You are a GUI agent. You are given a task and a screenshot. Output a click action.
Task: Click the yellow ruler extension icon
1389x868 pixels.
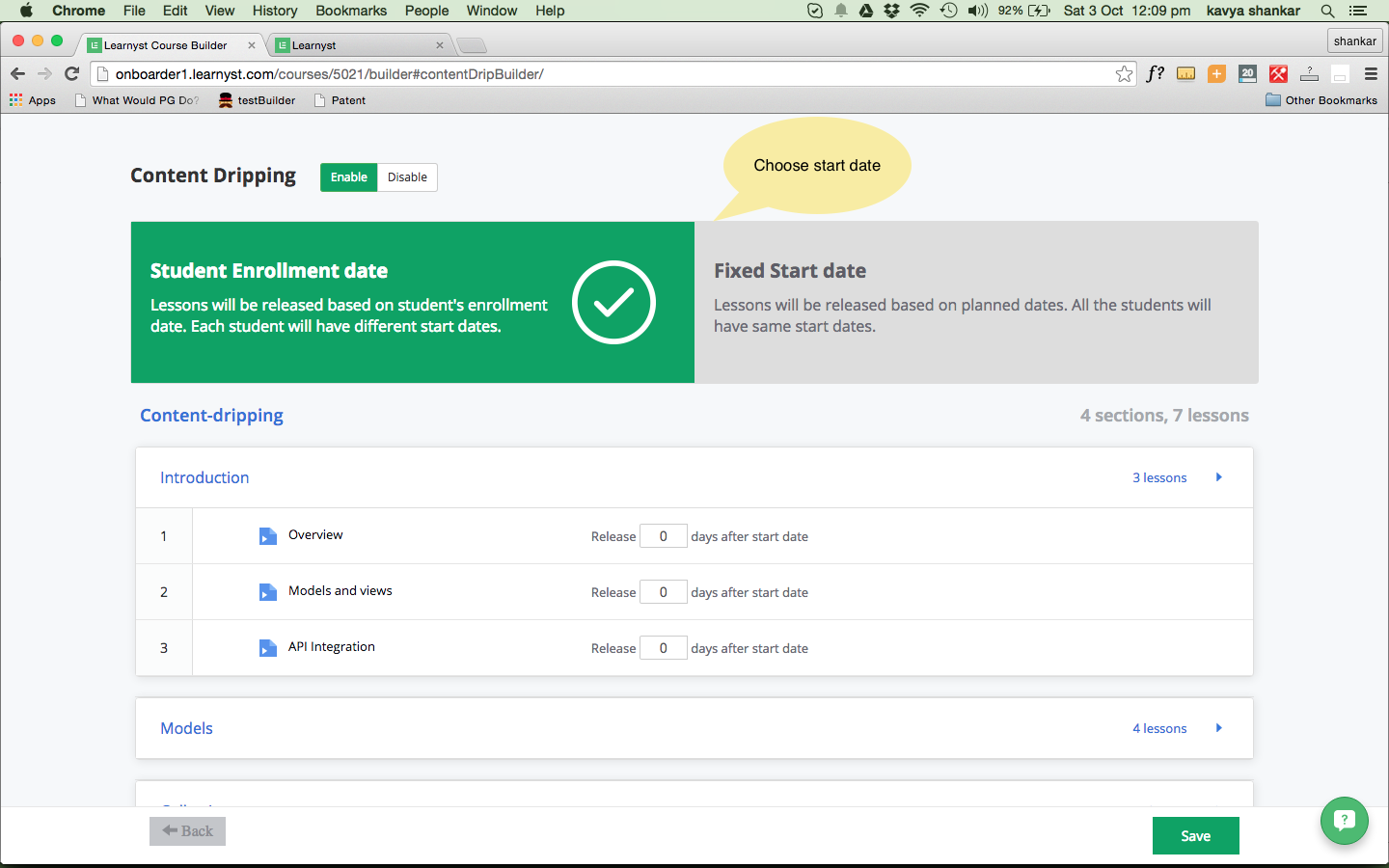[1186, 74]
